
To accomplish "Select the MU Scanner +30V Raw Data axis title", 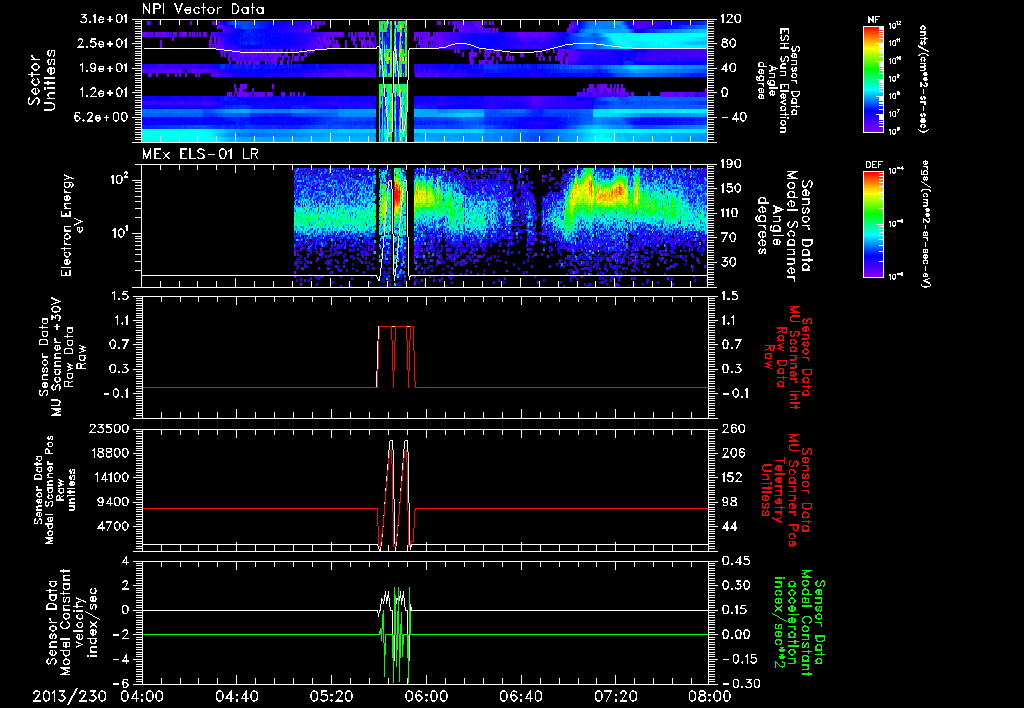I will coord(62,357).
